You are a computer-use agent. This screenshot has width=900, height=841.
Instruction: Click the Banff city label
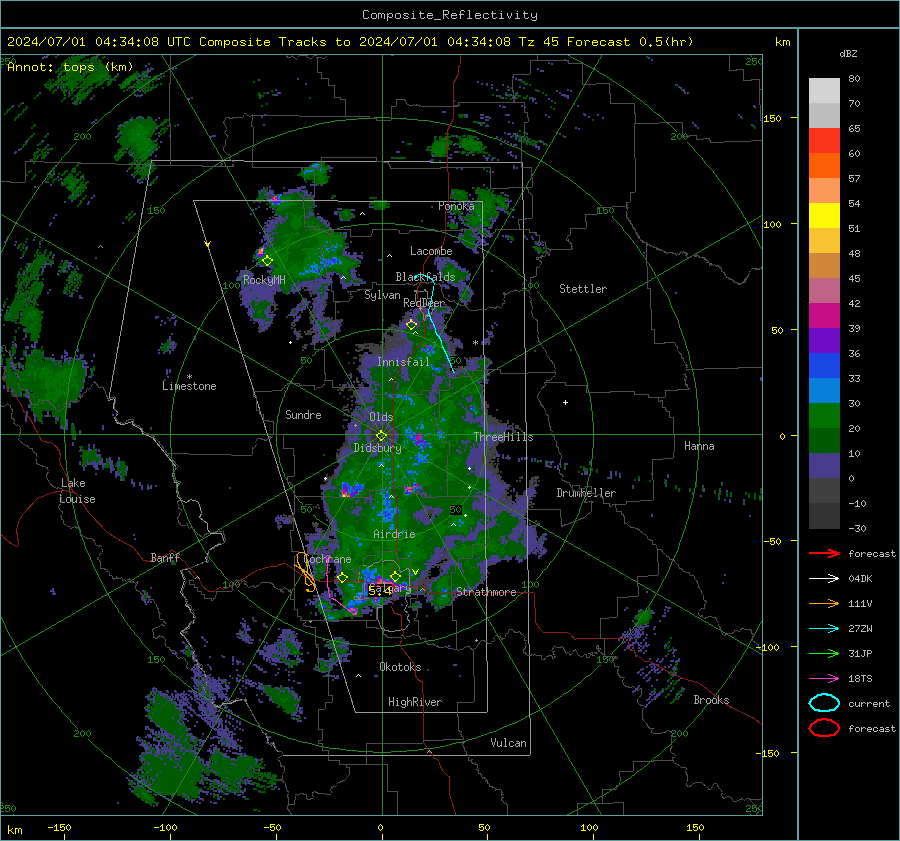[x=165, y=557]
